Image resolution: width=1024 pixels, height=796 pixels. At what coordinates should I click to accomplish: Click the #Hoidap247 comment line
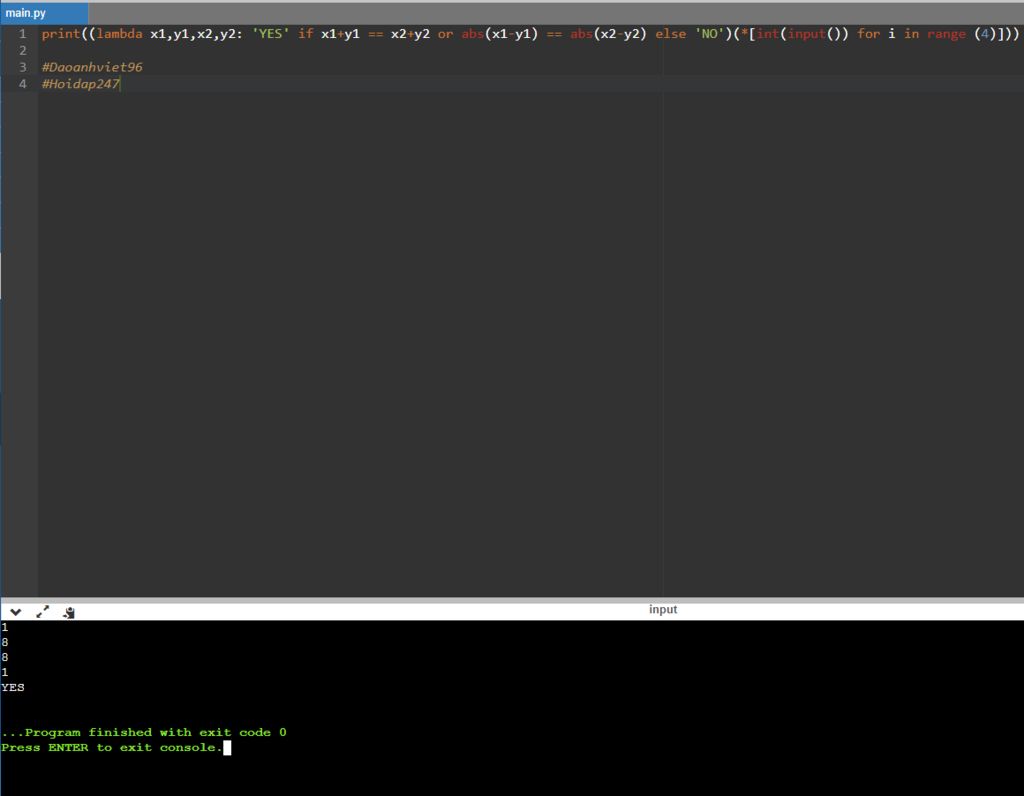(80, 84)
